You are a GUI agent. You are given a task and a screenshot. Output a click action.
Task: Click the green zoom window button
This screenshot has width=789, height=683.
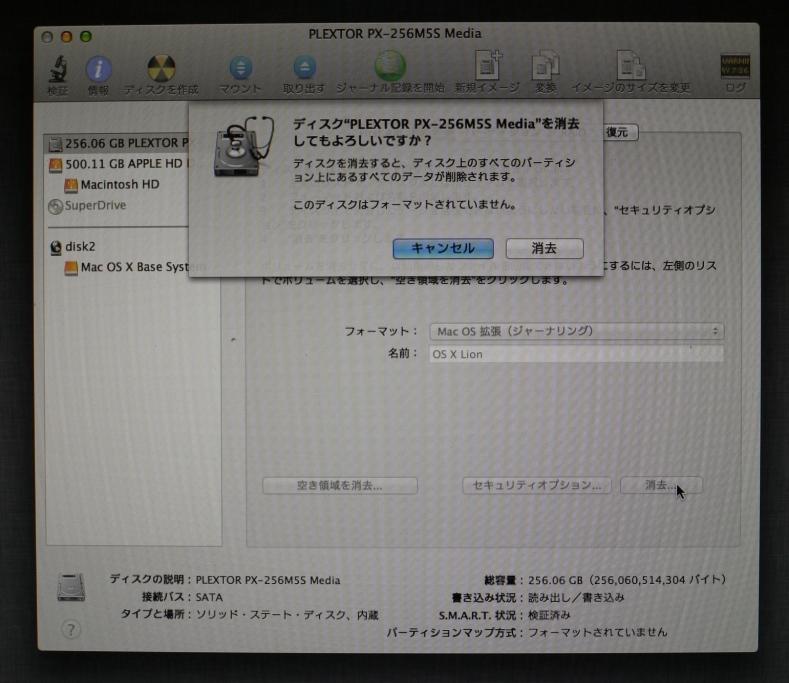coord(86,36)
